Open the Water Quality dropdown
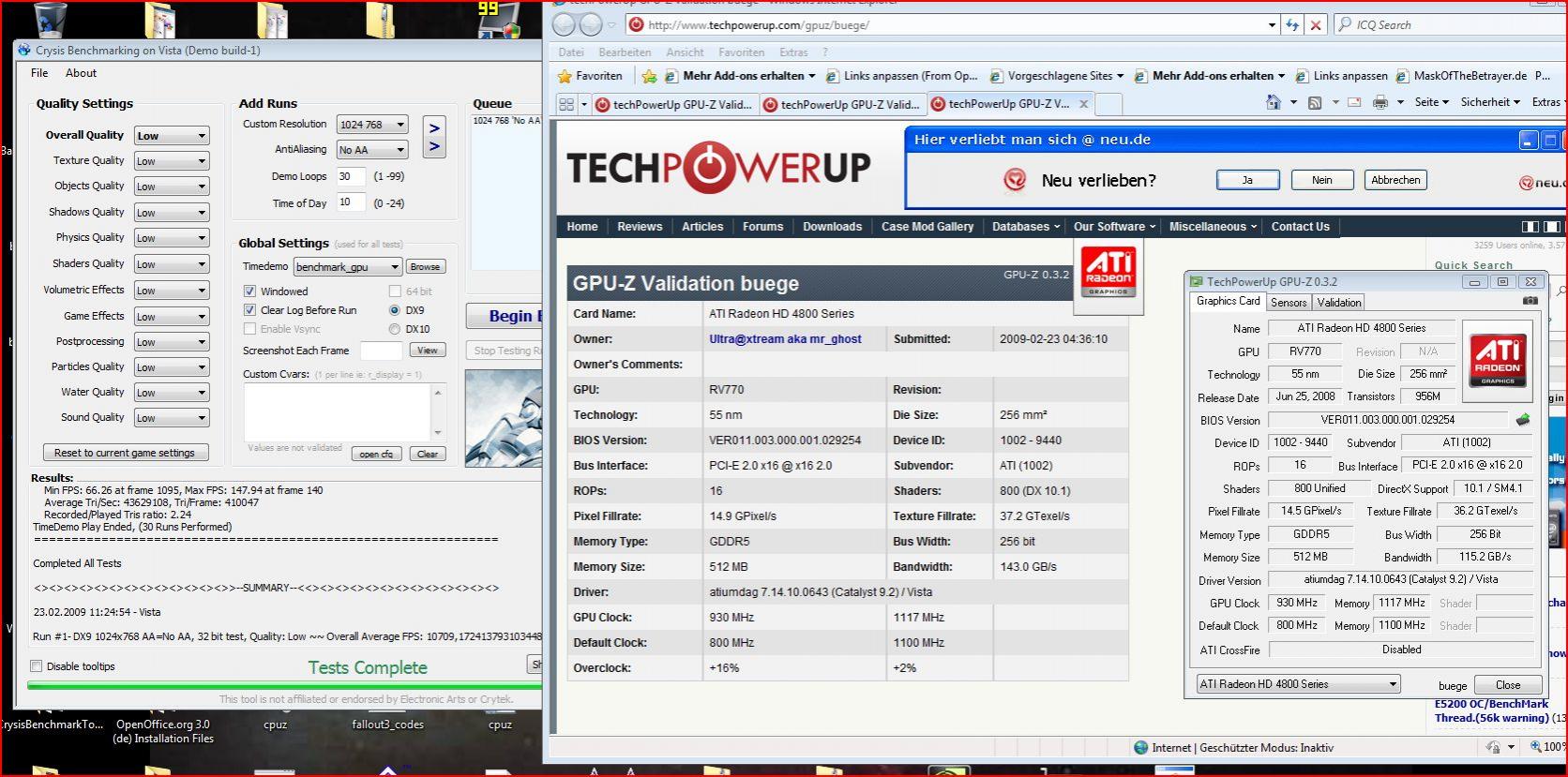 172,393
